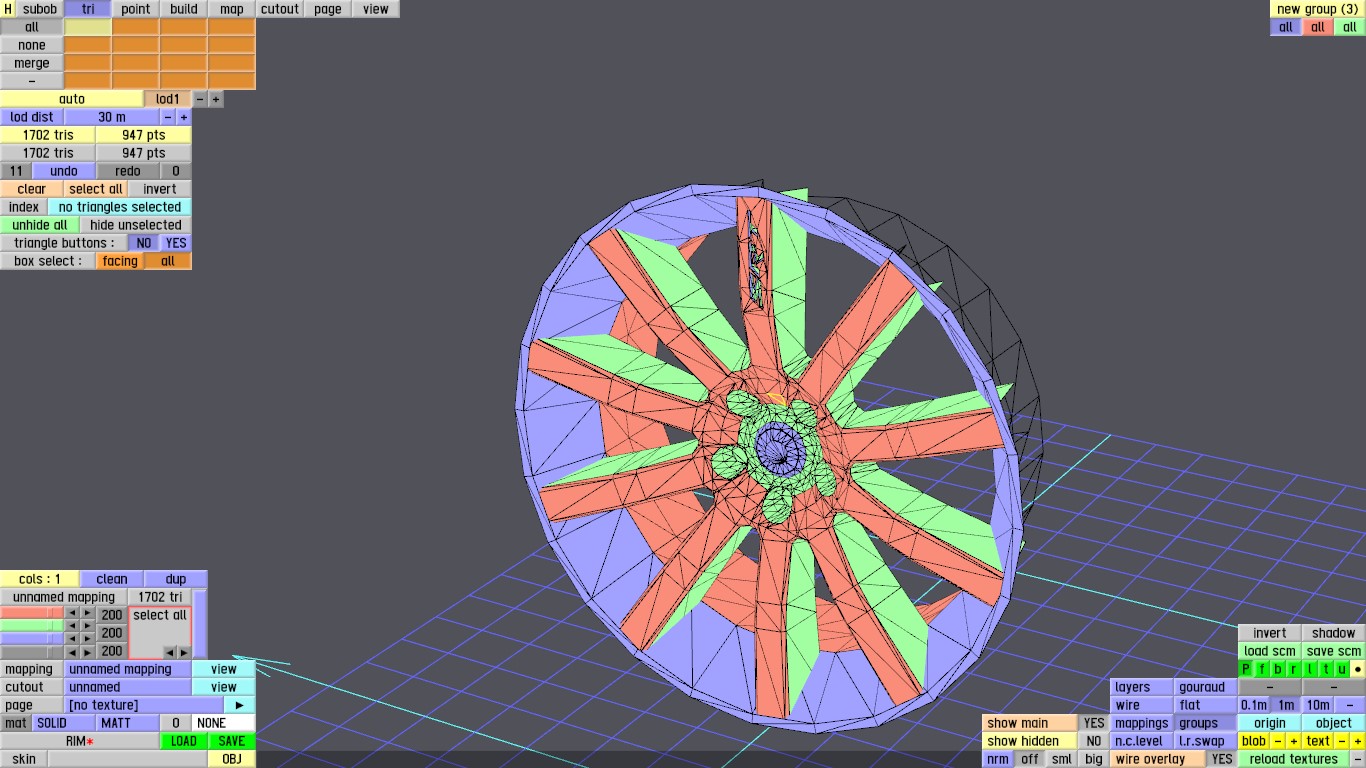Click the skin name field
The height and width of the screenshot is (768, 1366).
tap(128, 759)
